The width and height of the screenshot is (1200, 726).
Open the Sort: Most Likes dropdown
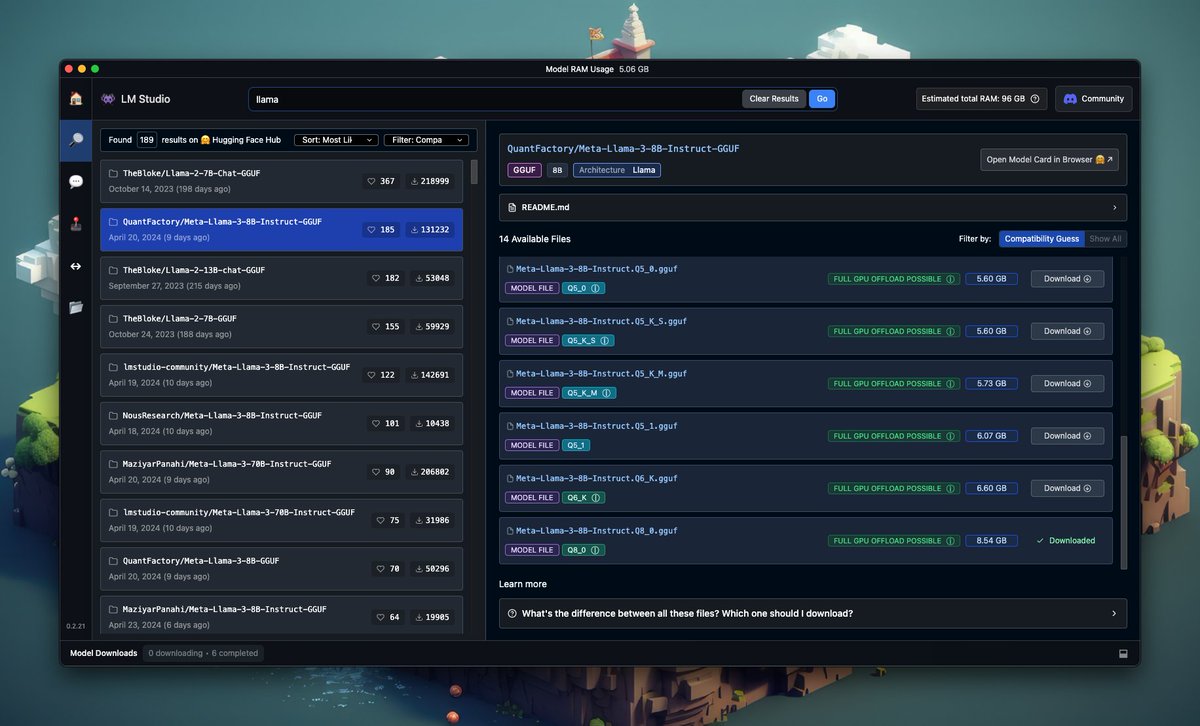pyautogui.click(x=337, y=140)
